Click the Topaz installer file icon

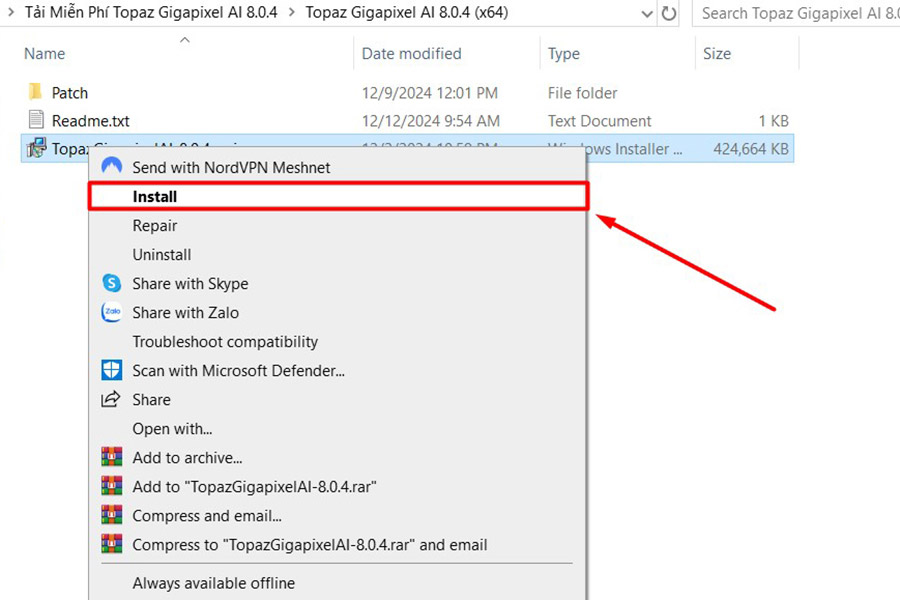tap(36, 148)
